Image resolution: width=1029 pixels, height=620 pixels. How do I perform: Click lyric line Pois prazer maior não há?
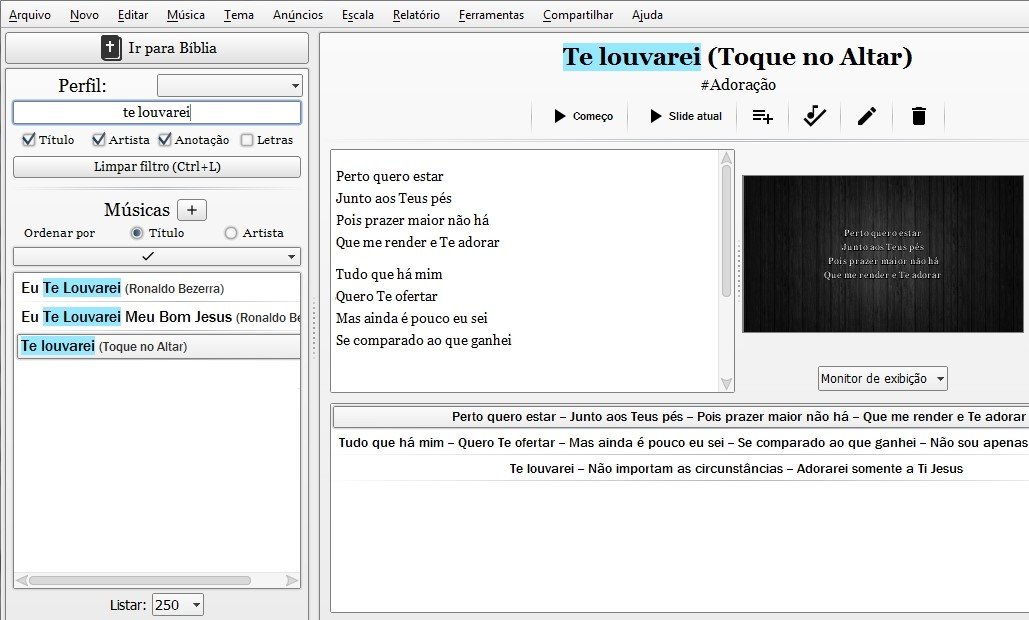pyautogui.click(x=412, y=220)
